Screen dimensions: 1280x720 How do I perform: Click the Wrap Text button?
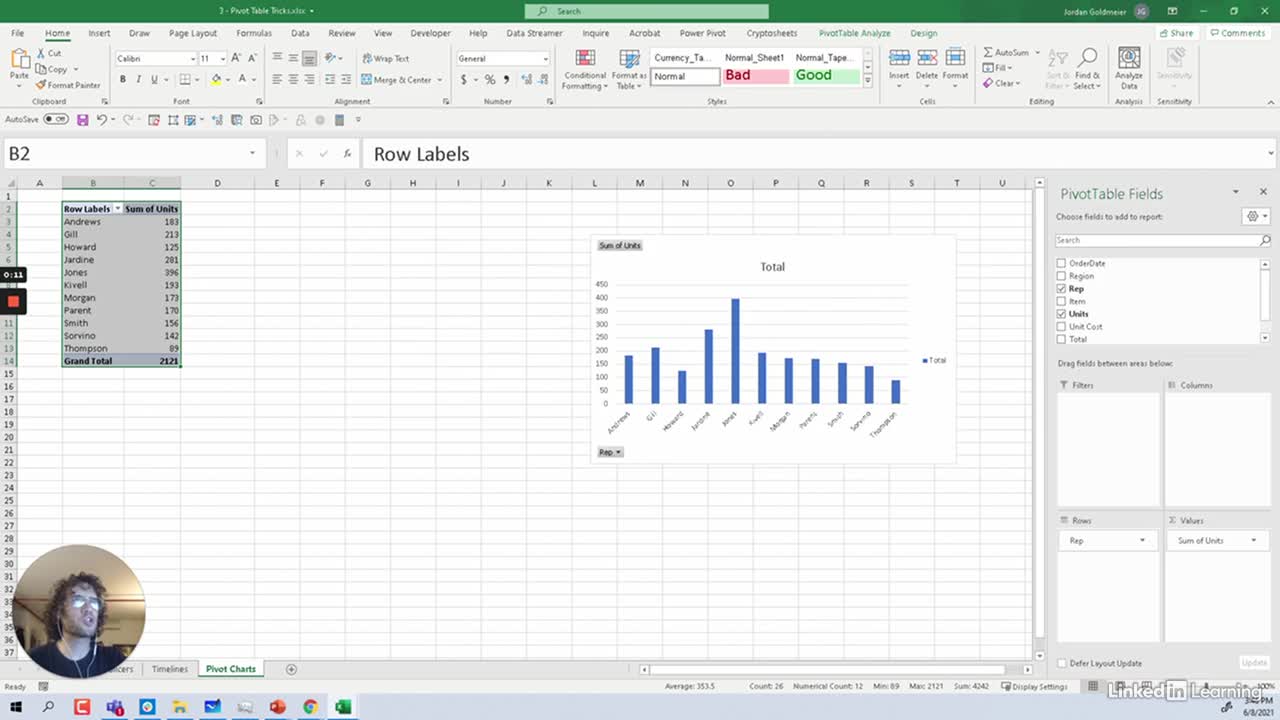[386, 58]
